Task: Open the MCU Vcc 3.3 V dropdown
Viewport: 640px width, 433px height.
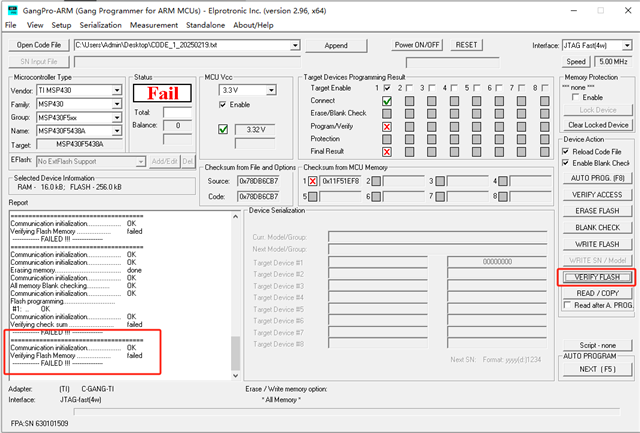Action: pos(271,90)
